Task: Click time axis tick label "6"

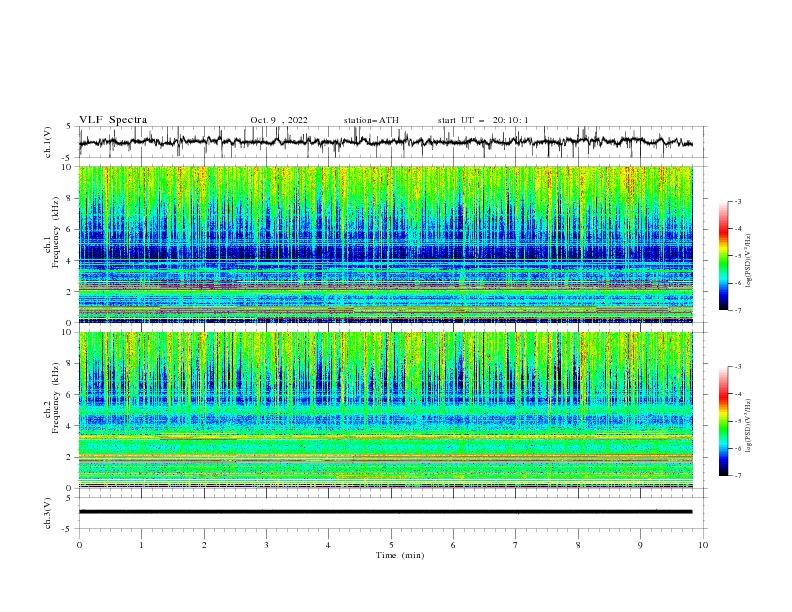Action: click(x=453, y=545)
